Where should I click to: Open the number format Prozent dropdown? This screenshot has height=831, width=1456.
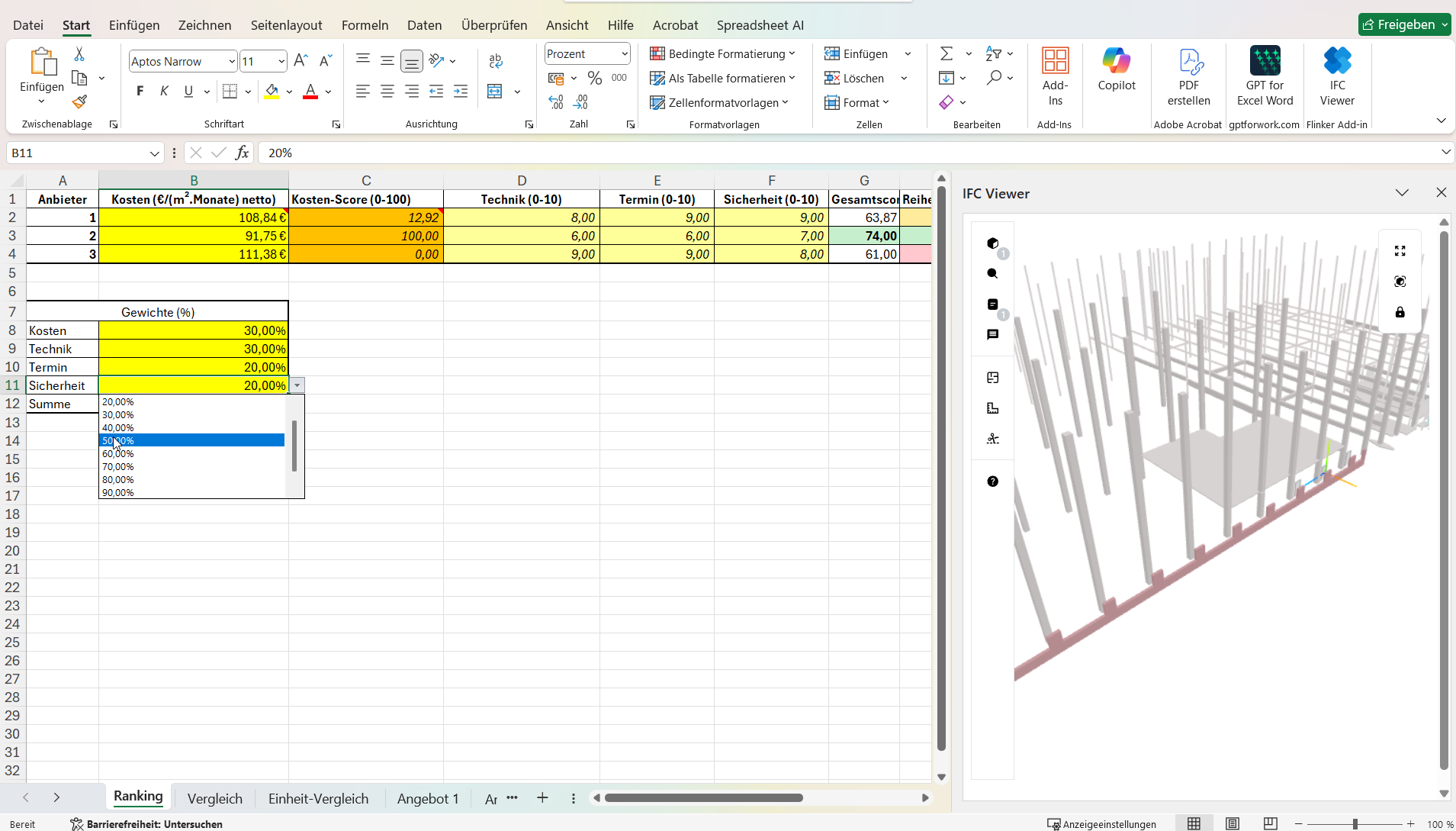(624, 53)
